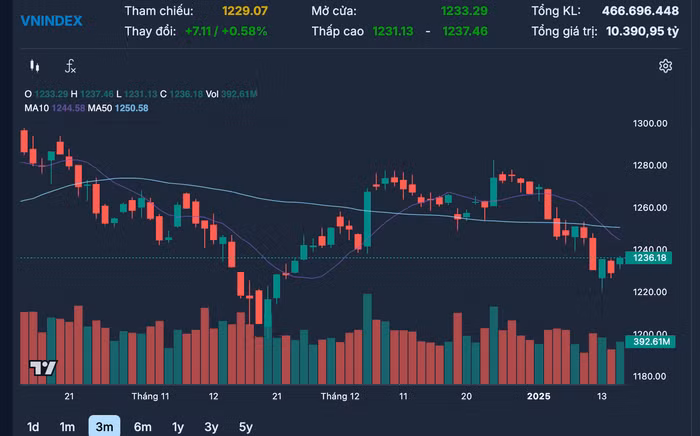Select the 6m timeframe
The height and width of the screenshot is (436, 700).
(142, 427)
